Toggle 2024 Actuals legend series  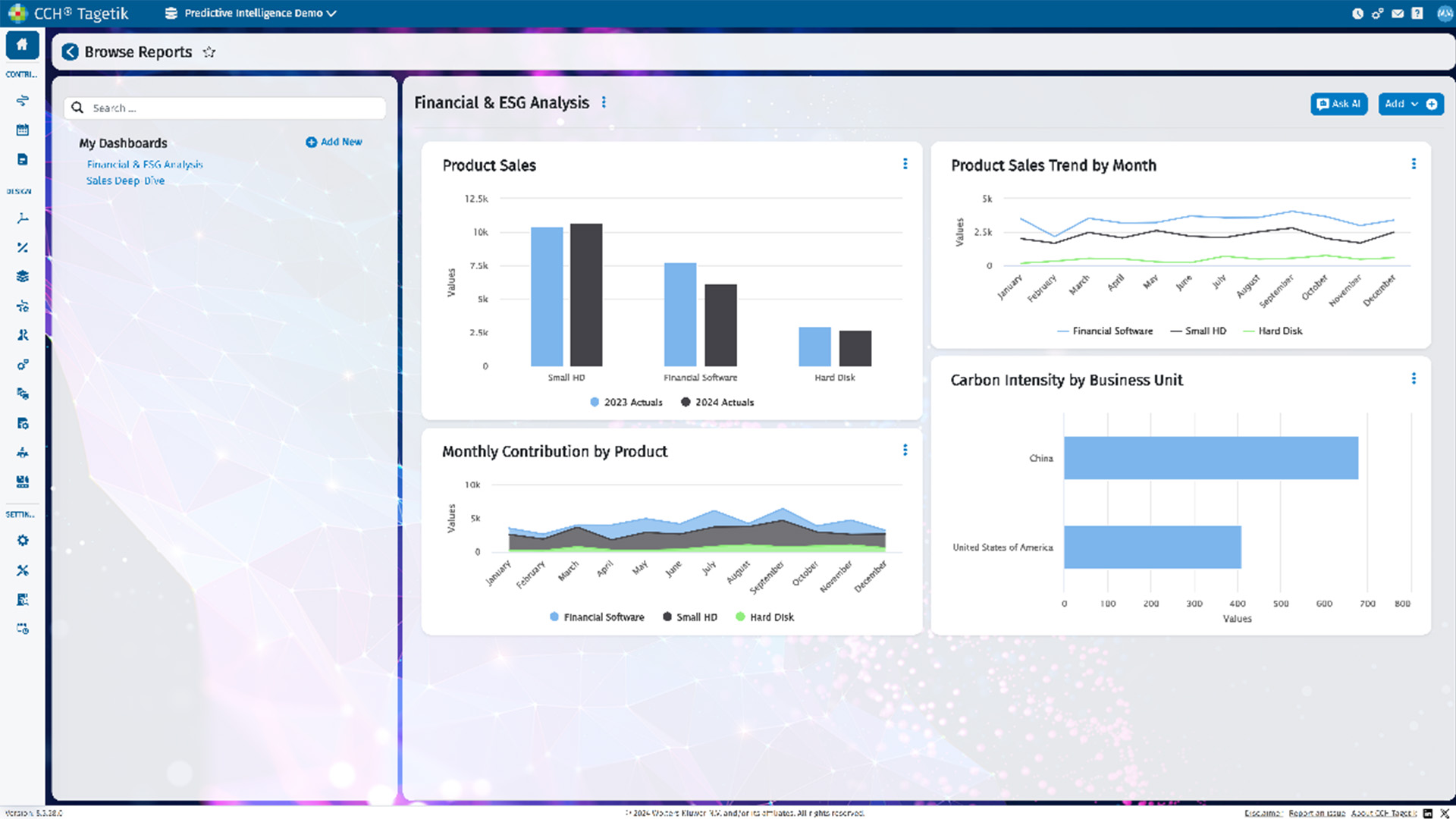click(717, 403)
